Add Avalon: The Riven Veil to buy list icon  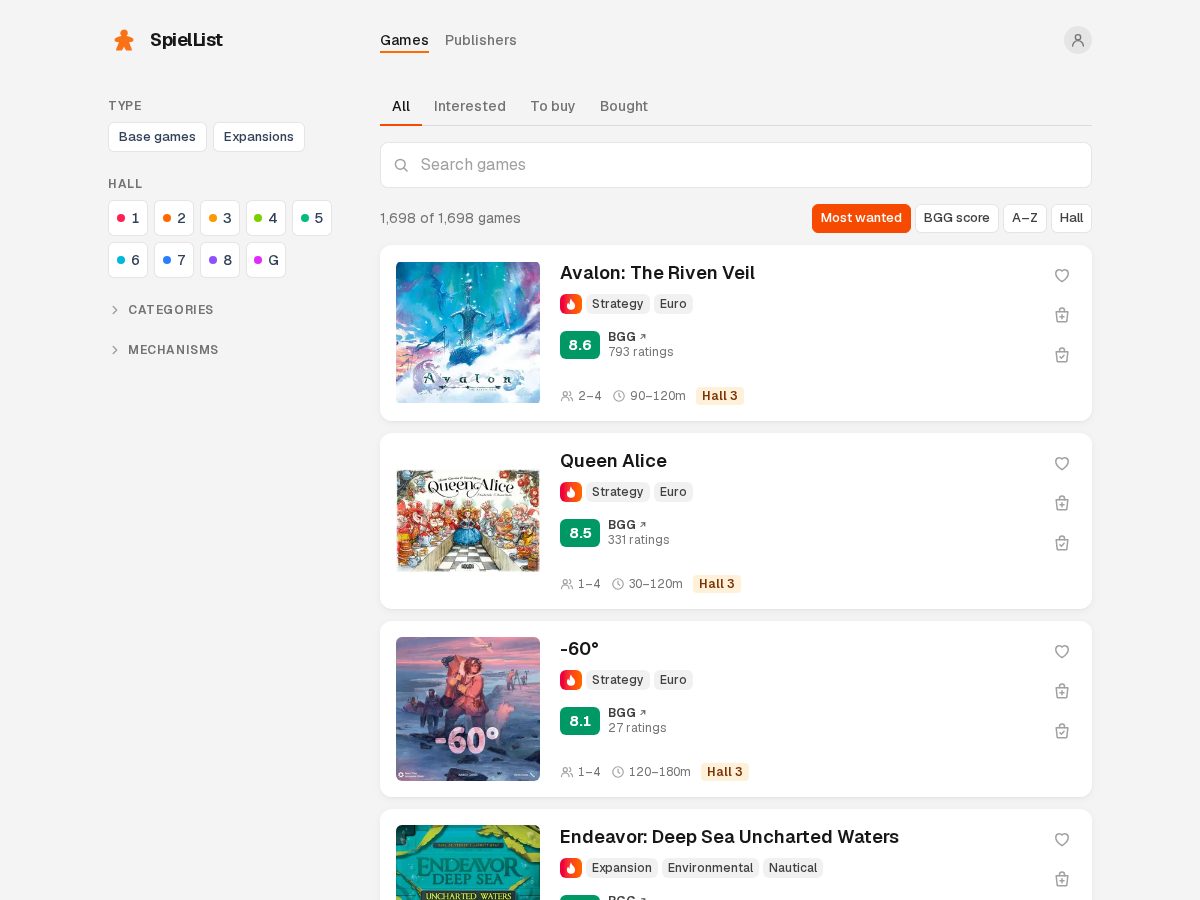(1062, 315)
